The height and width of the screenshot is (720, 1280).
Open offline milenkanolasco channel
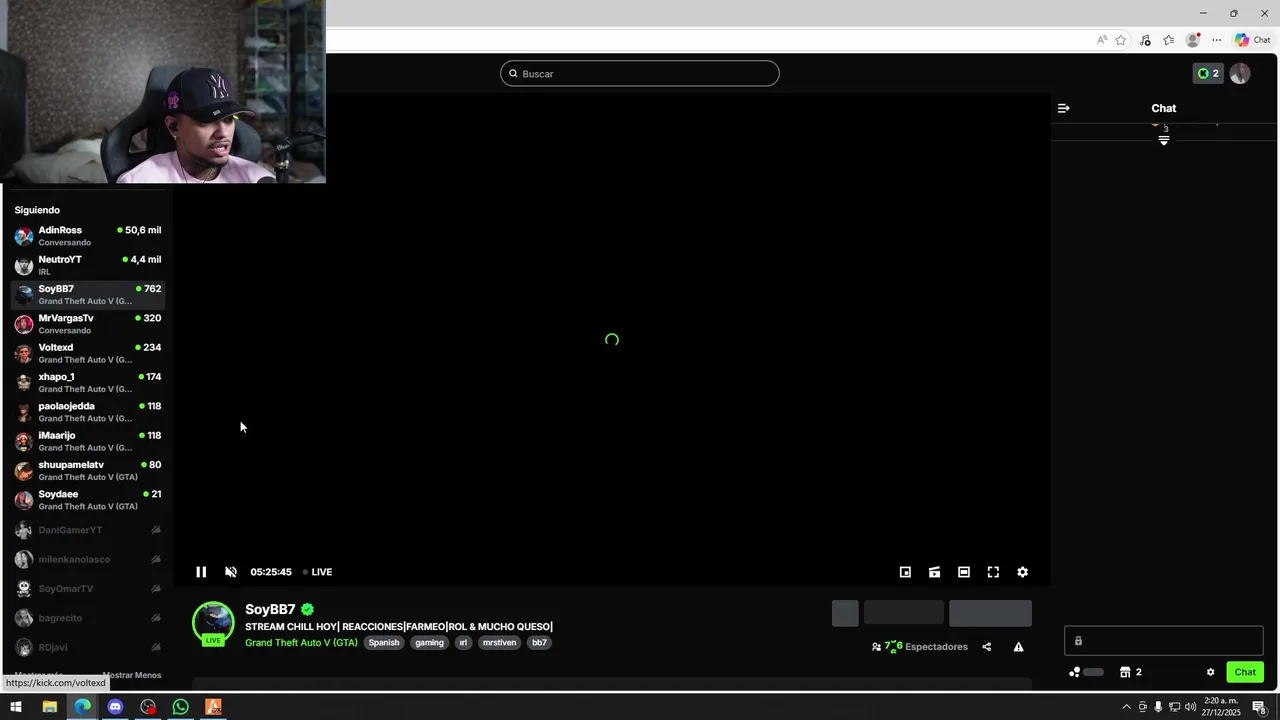tap(88, 559)
